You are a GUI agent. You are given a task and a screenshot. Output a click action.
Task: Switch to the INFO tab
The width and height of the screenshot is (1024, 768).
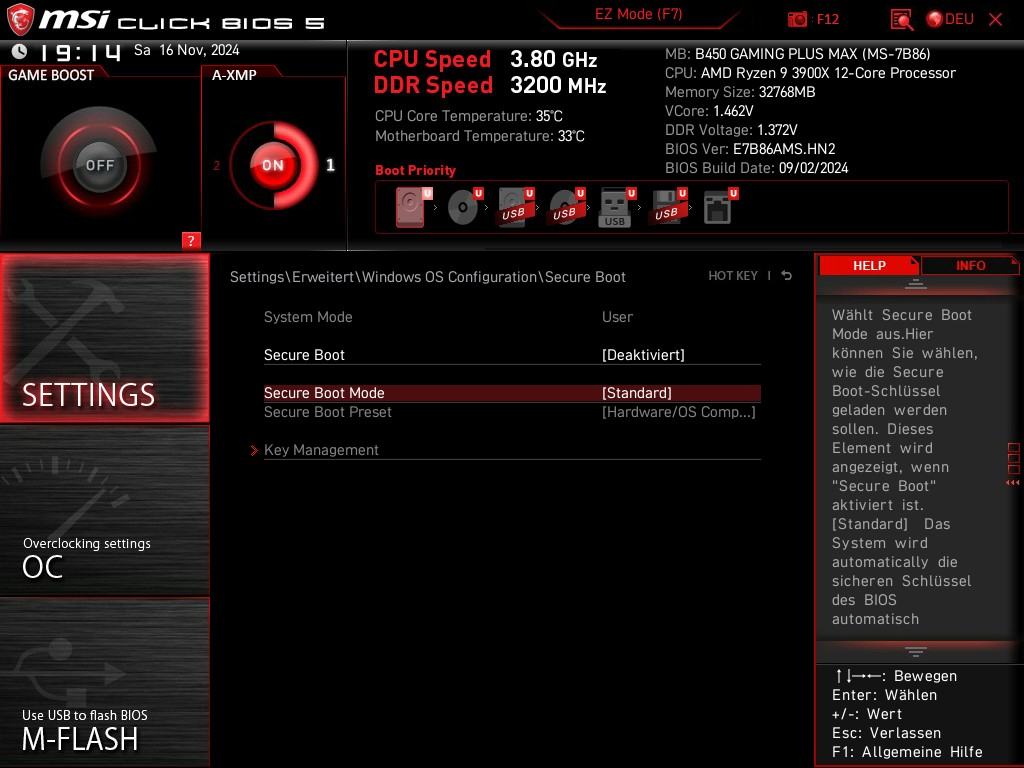pyautogui.click(x=970, y=265)
